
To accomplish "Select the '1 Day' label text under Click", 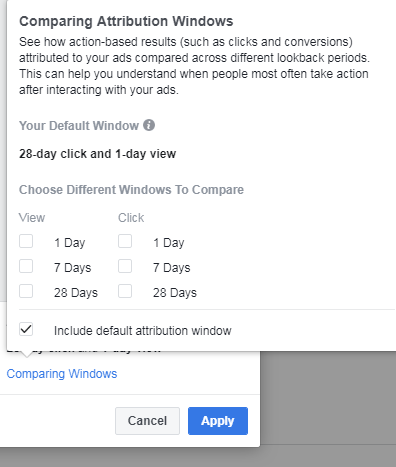I will click(x=169, y=243).
